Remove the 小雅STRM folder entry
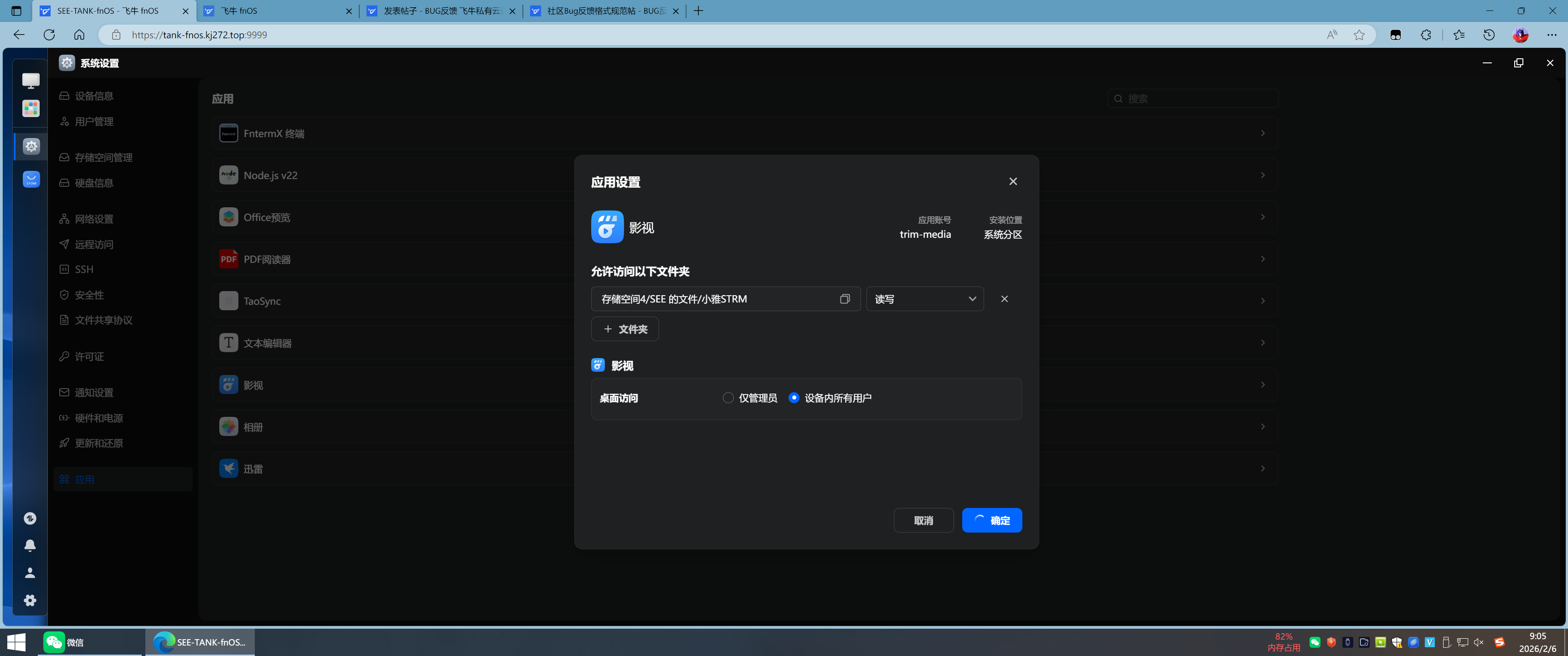Screen dimensions: 1568x656 [1004, 299]
